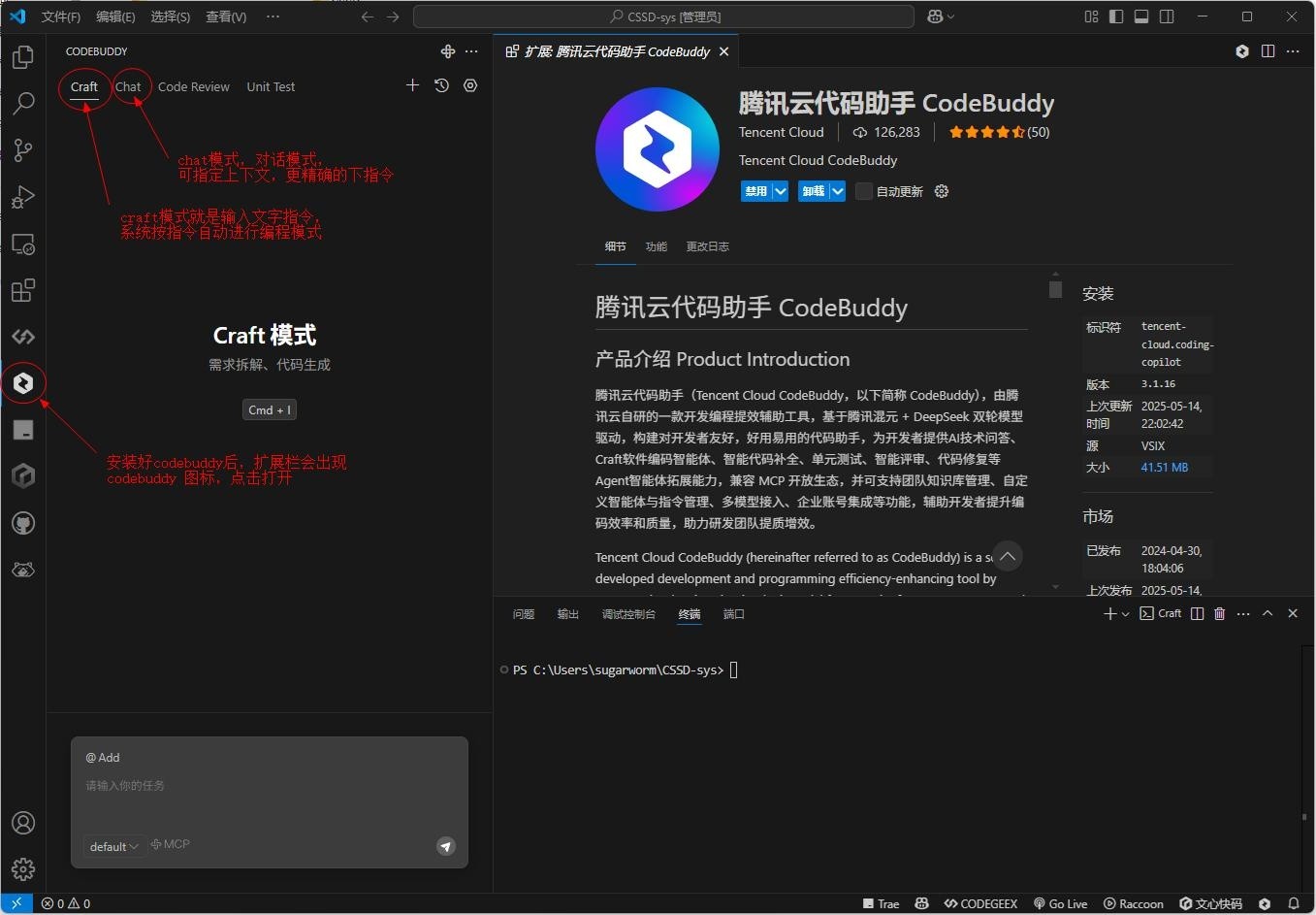
Task: Select the Craft tab
Action: pyautogui.click(x=84, y=86)
